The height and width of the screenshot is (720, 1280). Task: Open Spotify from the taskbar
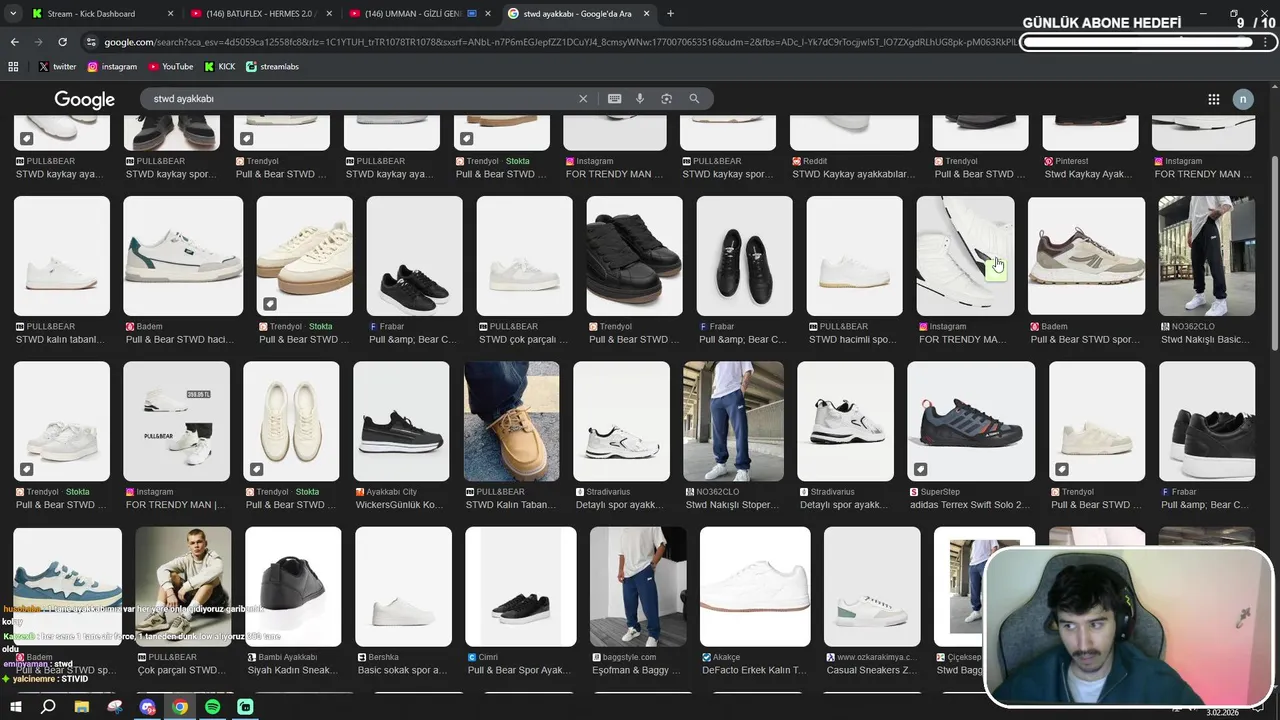click(x=213, y=707)
